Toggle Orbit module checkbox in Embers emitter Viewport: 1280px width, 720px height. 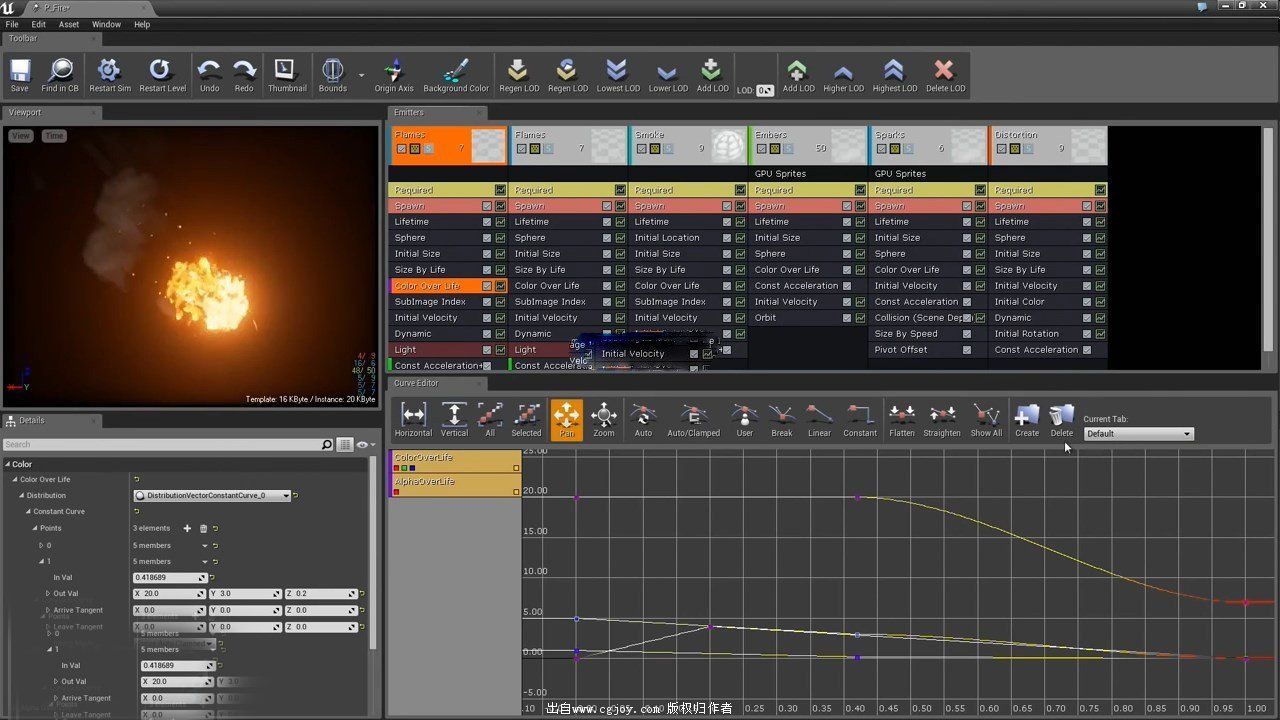(847, 318)
